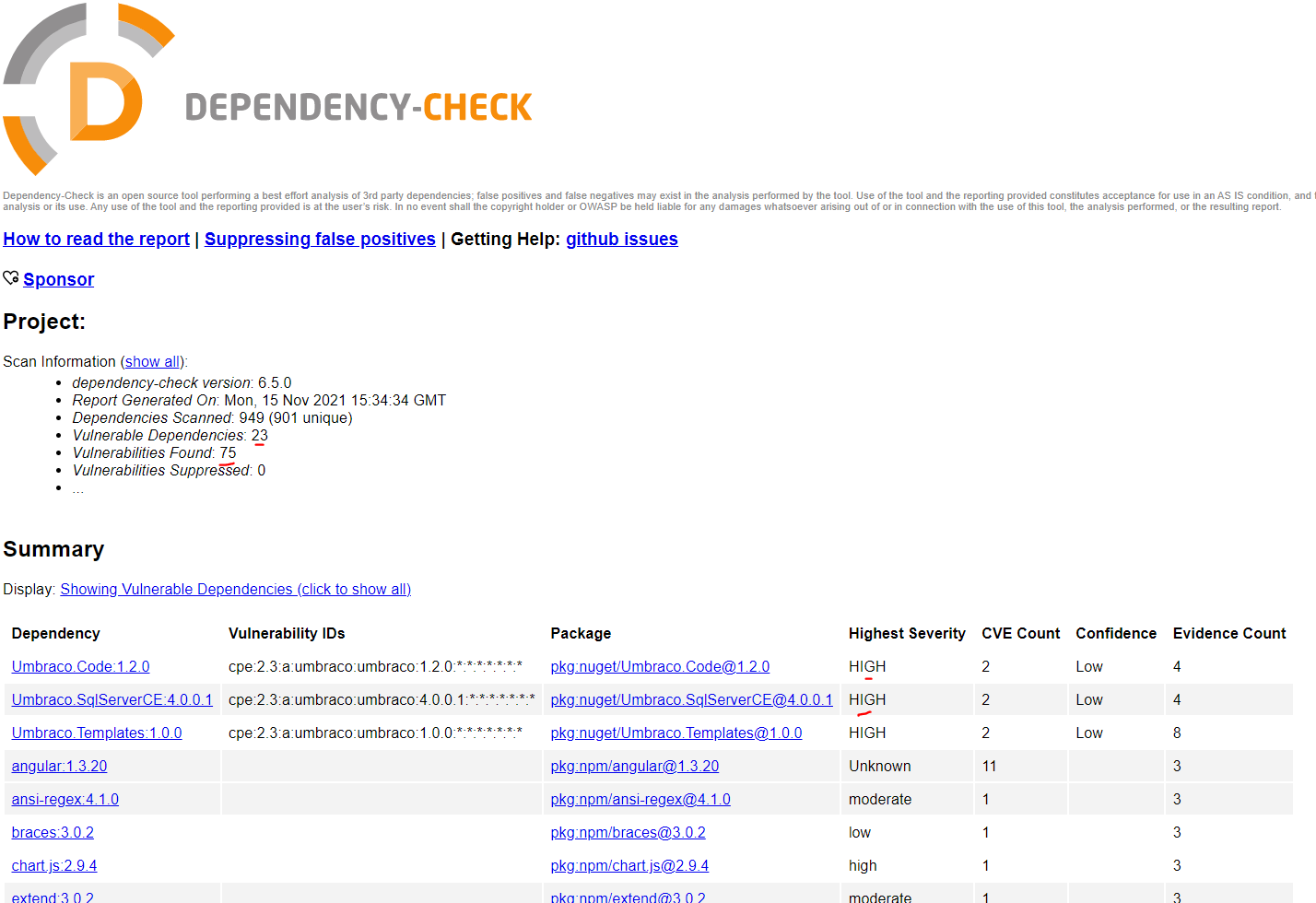Open extend:3.0.2 dependency link
The image size is (1316, 903).
click(53, 897)
